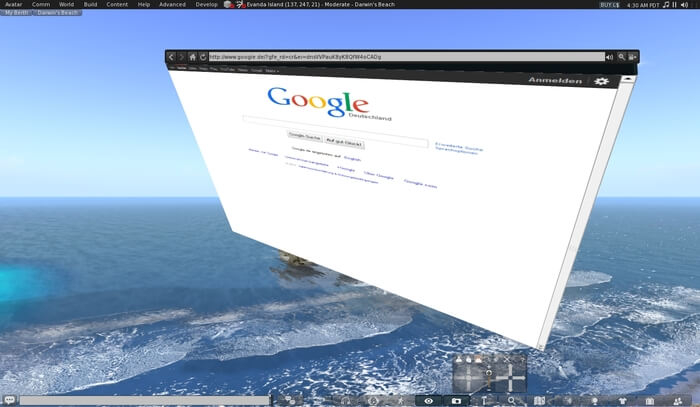Open the Help menu
This screenshot has width=700, height=407.
pyautogui.click(x=144, y=4)
